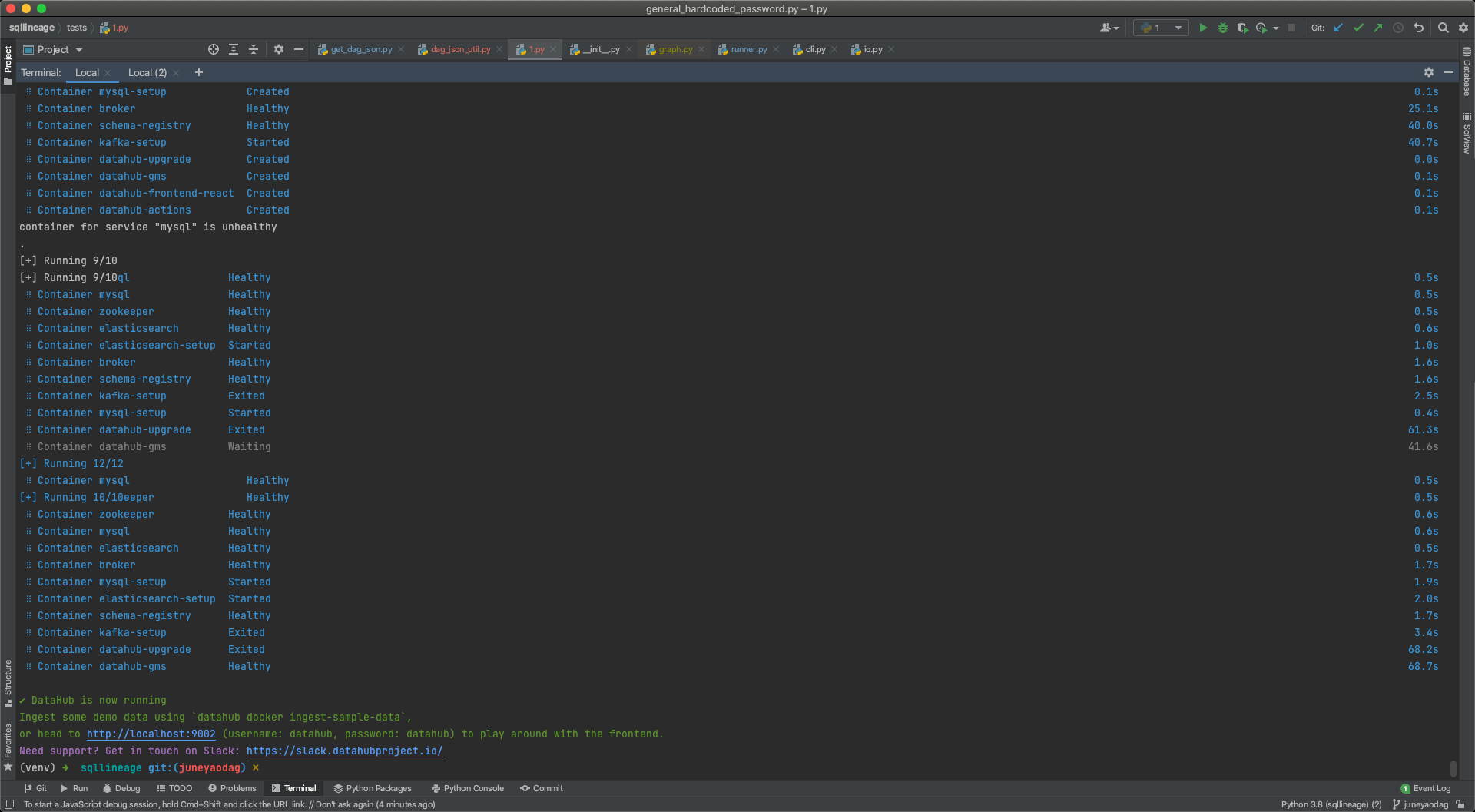Screen dimensions: 1475x812
Task: Close the Local terminal tab
Action: click(x=108, y=73)
